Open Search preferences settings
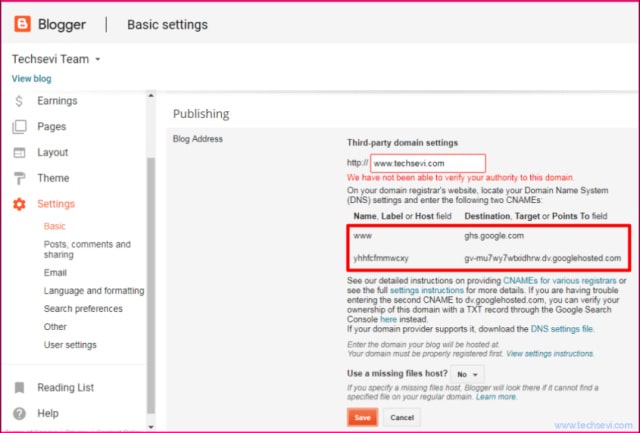This screenshot has height=433, width=640. (x=83, y=309)
